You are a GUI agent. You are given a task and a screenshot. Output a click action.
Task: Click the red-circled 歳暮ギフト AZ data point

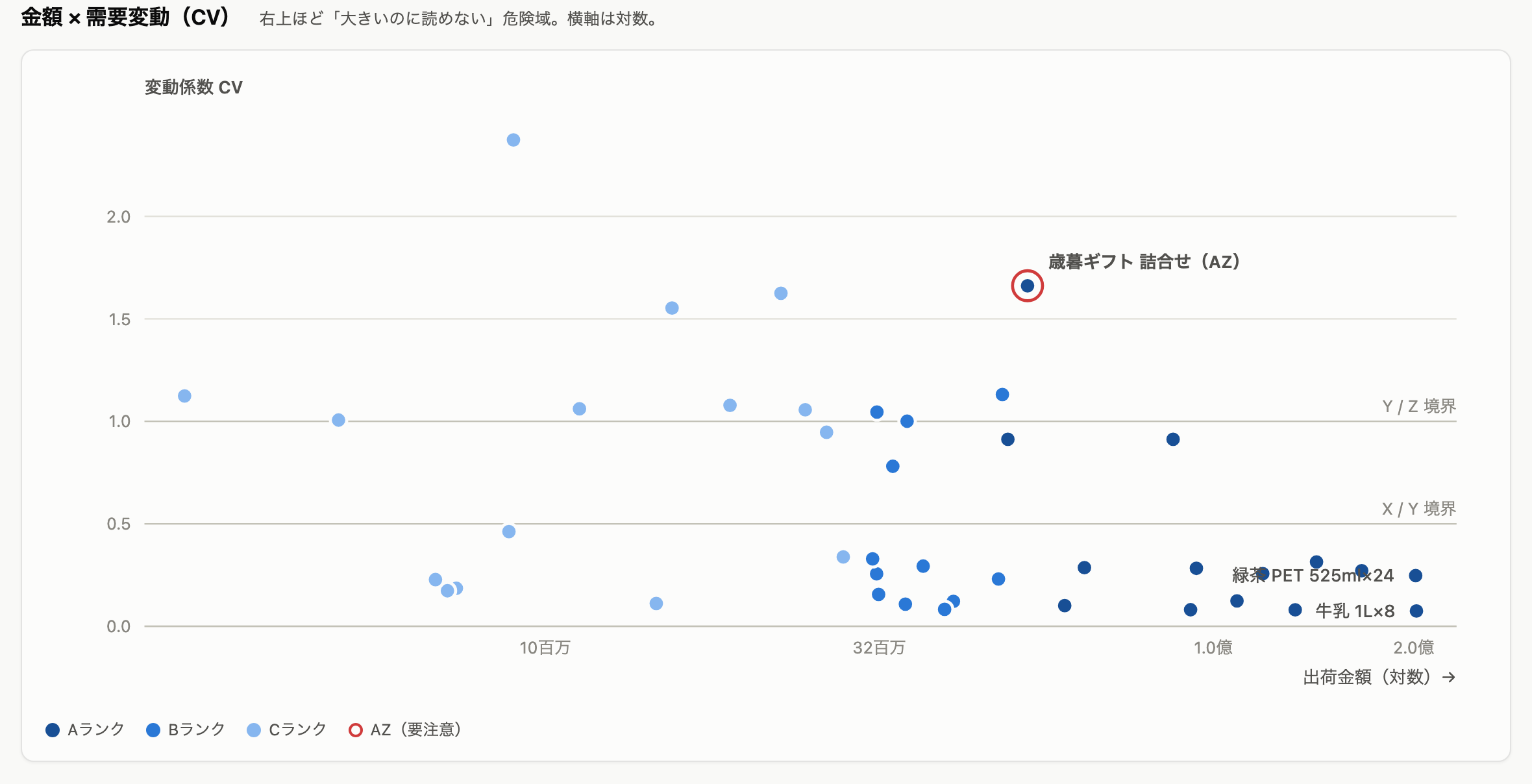click(1027, 286)
